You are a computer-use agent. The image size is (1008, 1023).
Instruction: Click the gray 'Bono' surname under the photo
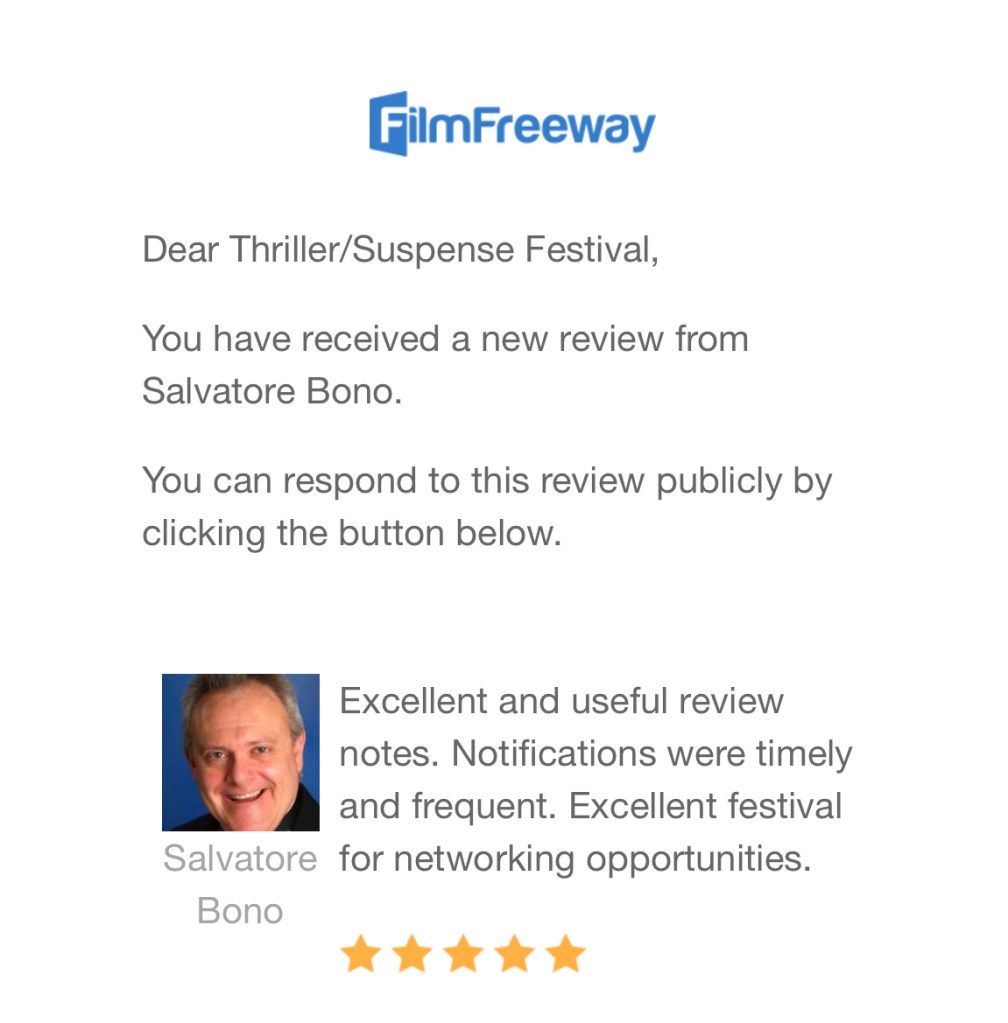point(240,911)
